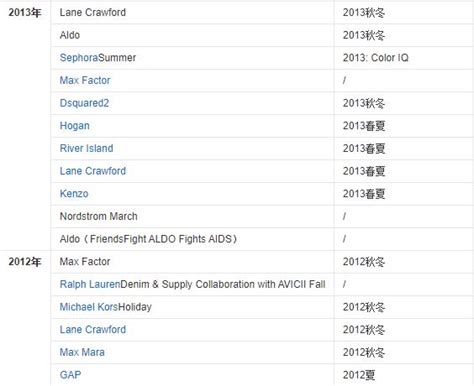The image size is (474, 386).
Task: Follow the Ralph Lauren link
Action: pos(90,284)
